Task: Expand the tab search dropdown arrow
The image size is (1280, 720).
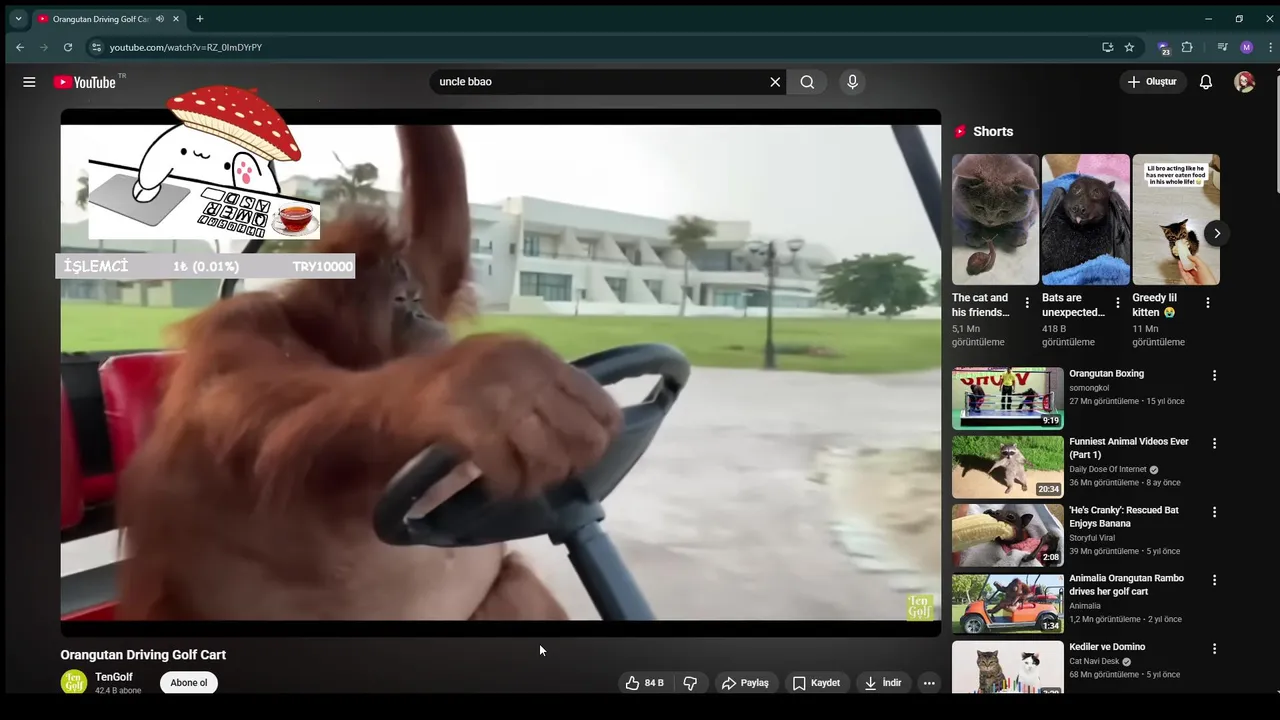Action: click(18, 19)
